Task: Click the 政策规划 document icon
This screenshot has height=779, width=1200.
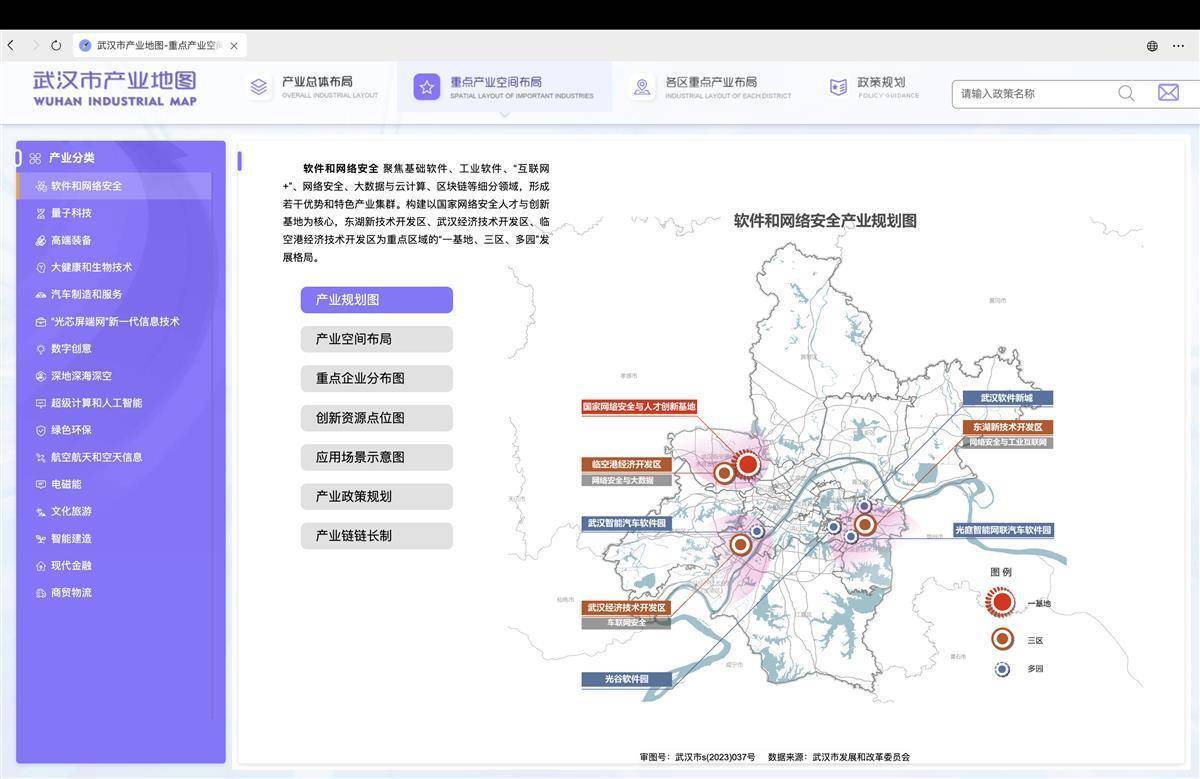Action: [x=838, y=87]
